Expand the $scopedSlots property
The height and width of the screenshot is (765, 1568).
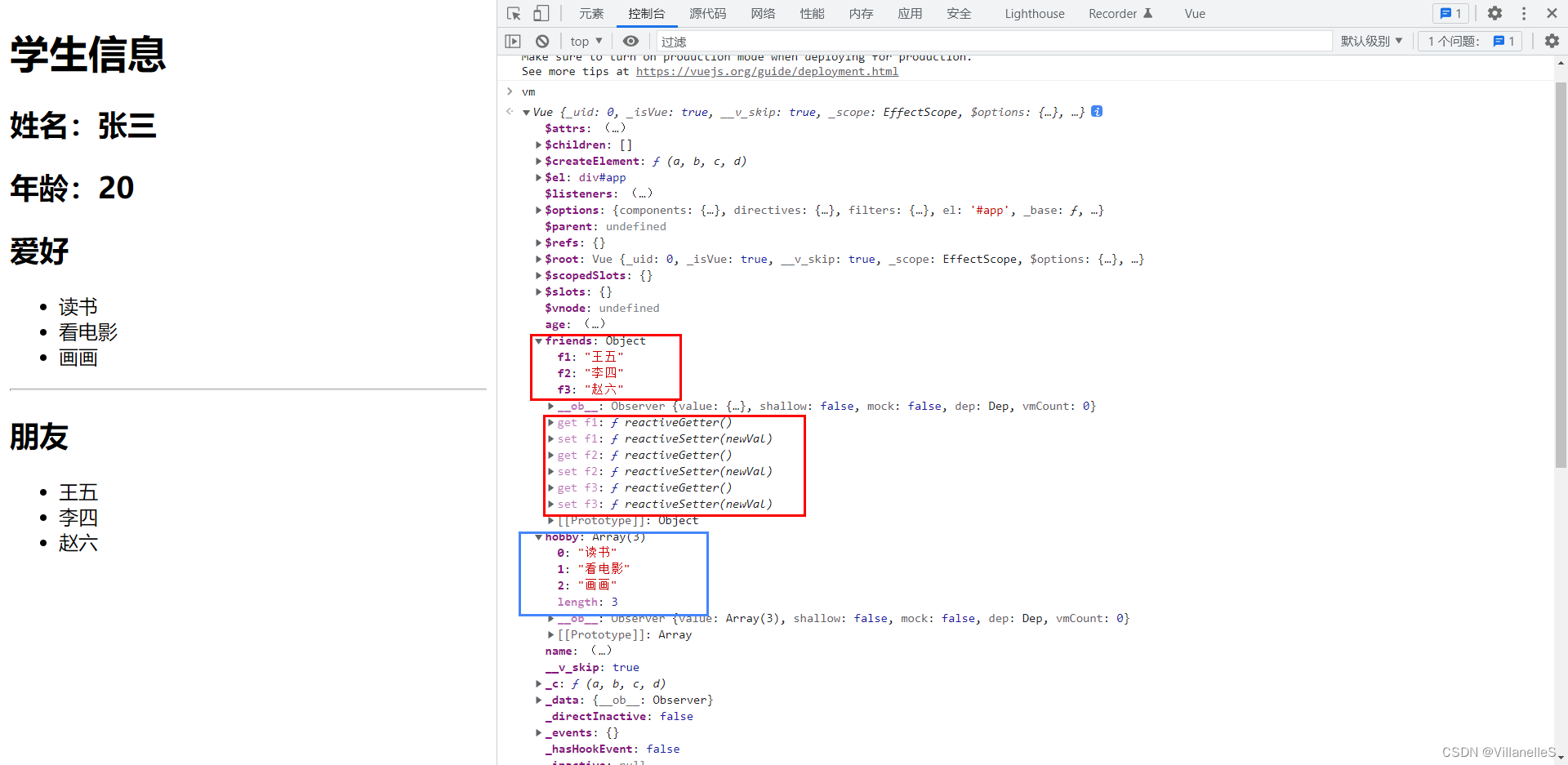[x=538, y=276]
